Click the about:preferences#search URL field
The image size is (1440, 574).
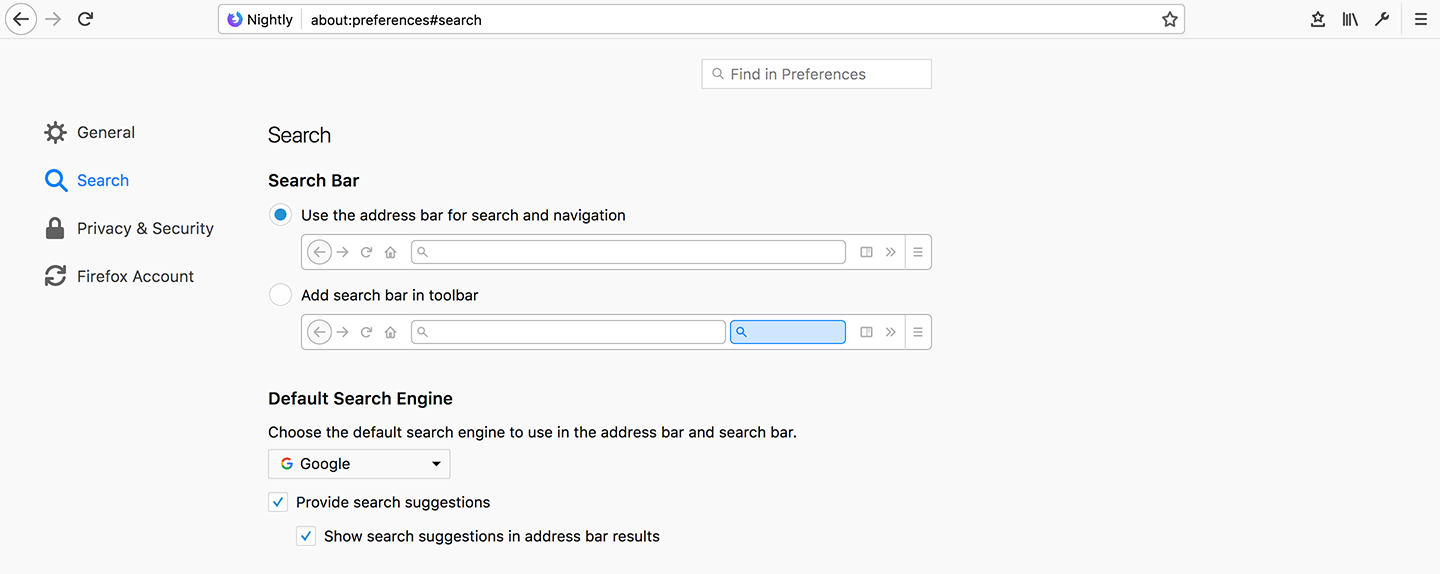(x=700, y=19)
